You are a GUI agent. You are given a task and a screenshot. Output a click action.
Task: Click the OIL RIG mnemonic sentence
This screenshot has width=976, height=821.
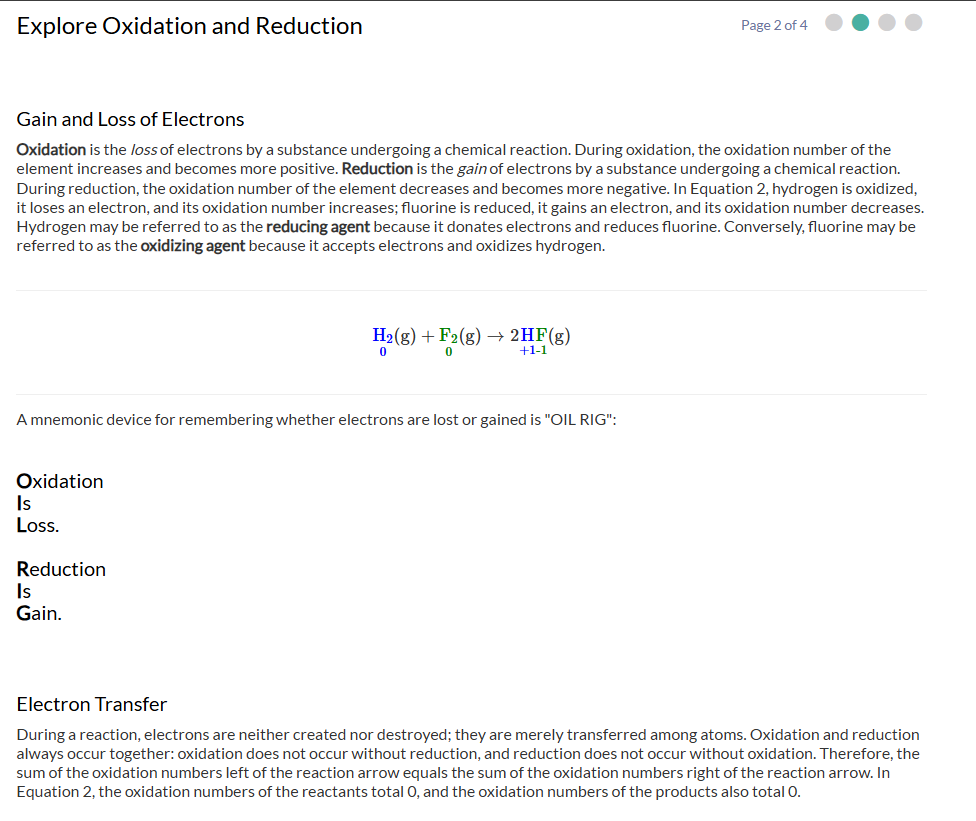pyautogui.click(x=316, y=420)
